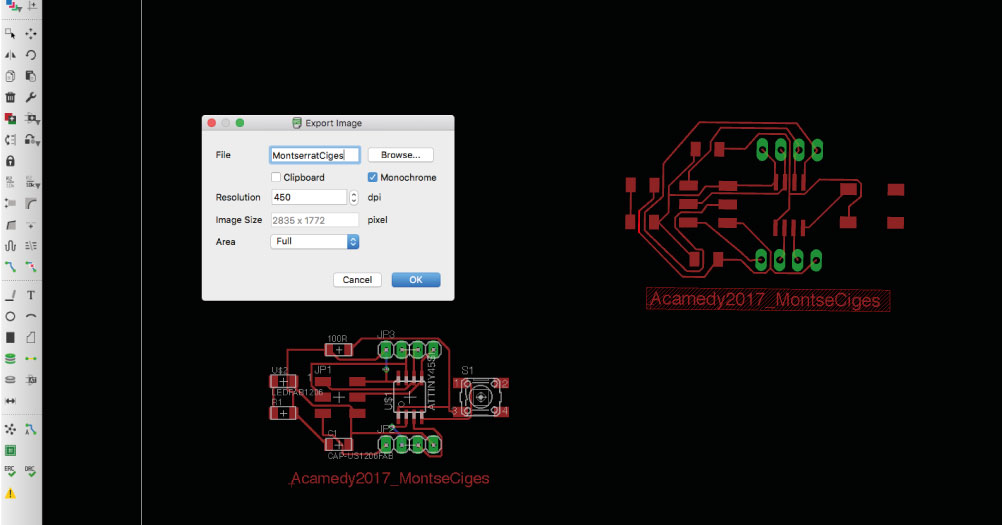Viewport: 1002px width, 525px height.
Task: Select the filled Rectangle tool
Action: [x=10, y=337]
